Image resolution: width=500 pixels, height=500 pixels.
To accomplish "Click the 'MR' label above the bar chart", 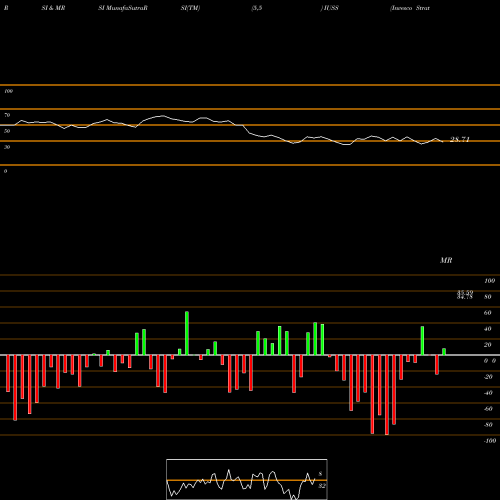I will (x=446, y=260).
